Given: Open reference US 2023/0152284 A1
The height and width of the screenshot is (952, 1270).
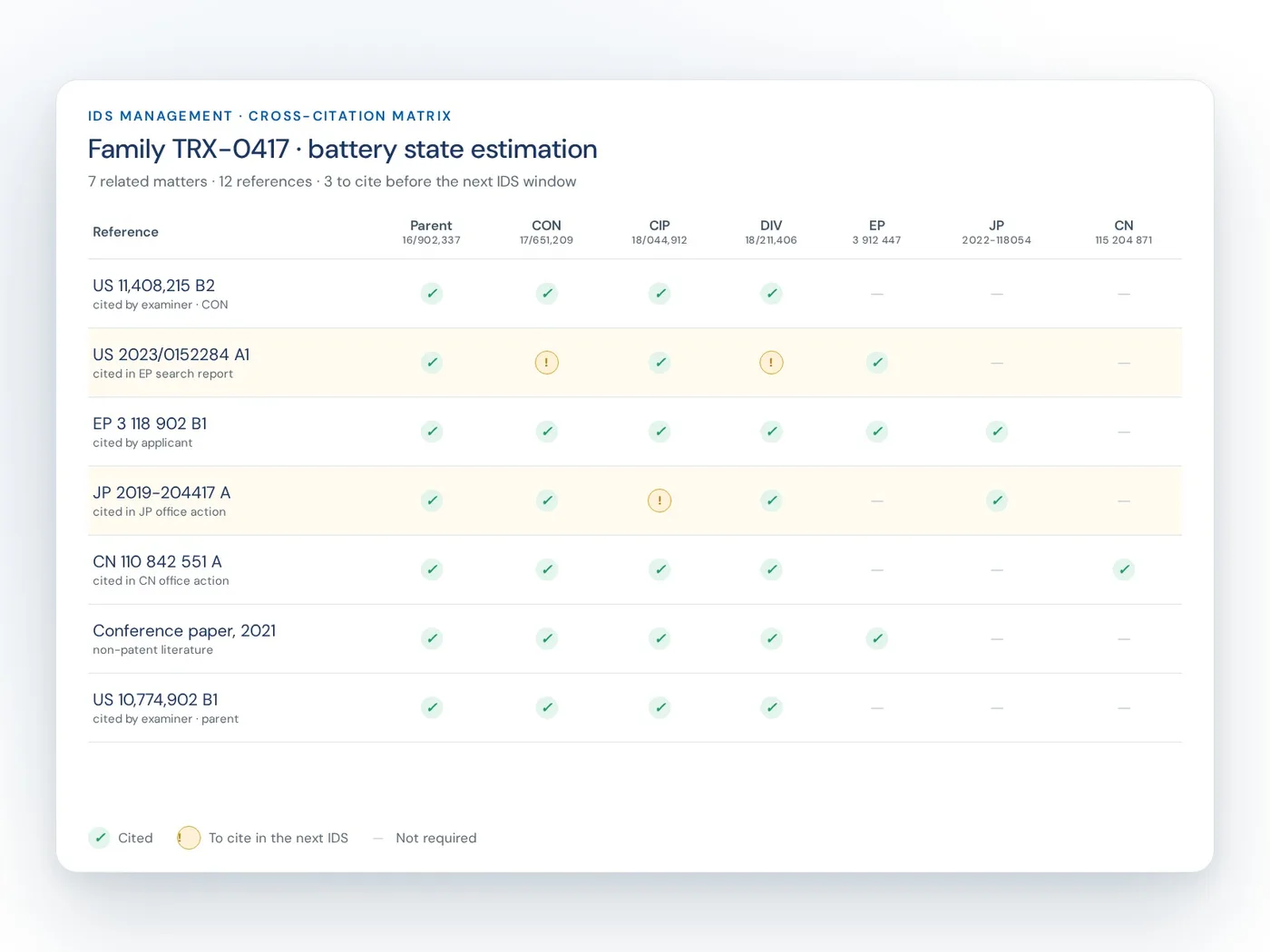Looking at the screenshot, I should click(171, 355).
